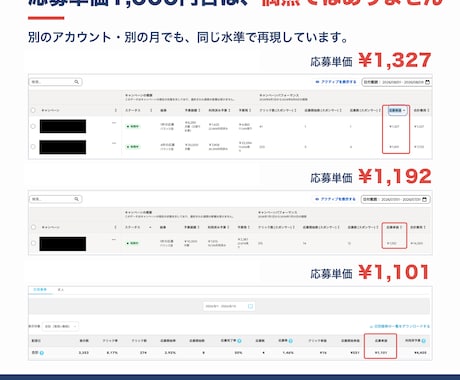Click the black redacted campaign name in the ¥1,192 dashboard
Screen dimensions: 460x380
click(x=63, y=244)
